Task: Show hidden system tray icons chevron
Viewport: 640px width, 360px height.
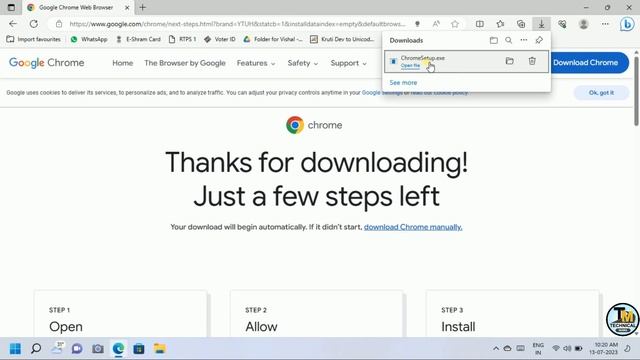Action: [496, 349]
